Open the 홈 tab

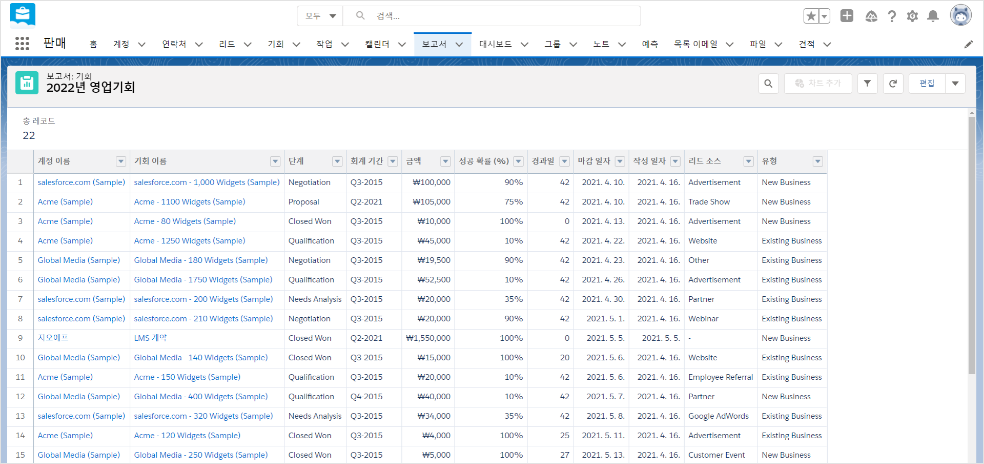[x=93, y=44]
